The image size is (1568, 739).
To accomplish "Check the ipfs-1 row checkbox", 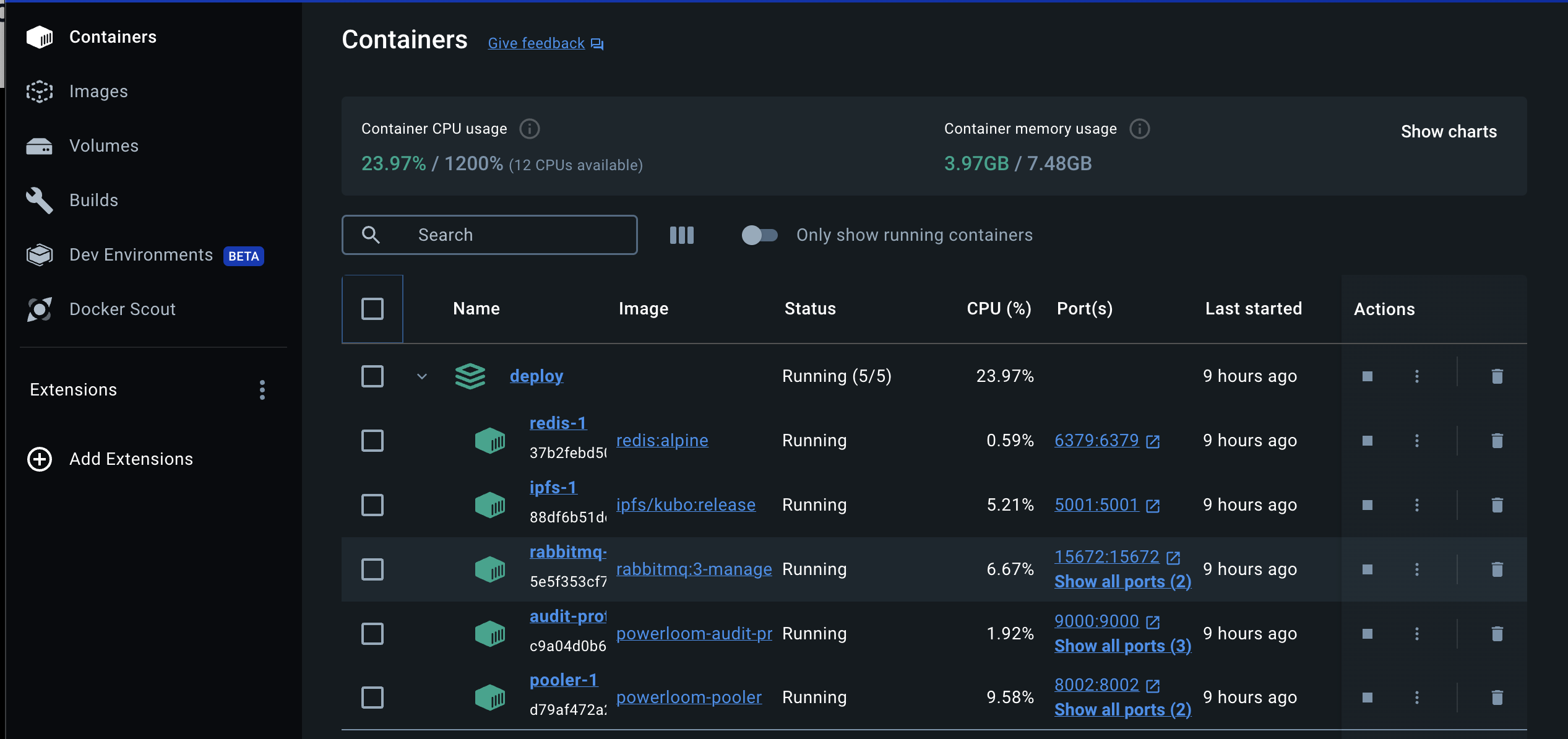I will point(373,505).
